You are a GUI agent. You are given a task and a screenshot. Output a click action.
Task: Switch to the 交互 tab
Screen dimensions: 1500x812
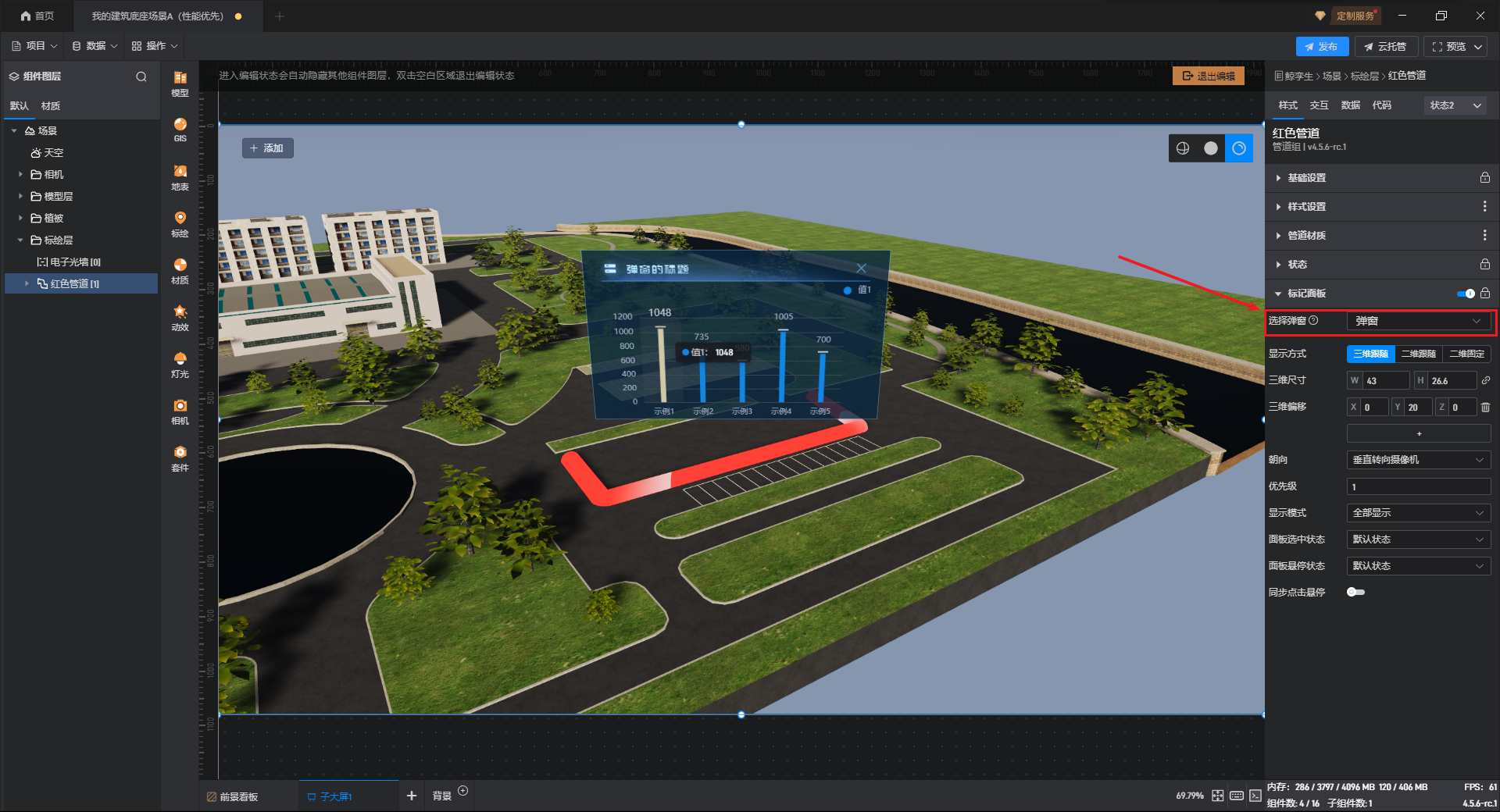(1319, 105)
